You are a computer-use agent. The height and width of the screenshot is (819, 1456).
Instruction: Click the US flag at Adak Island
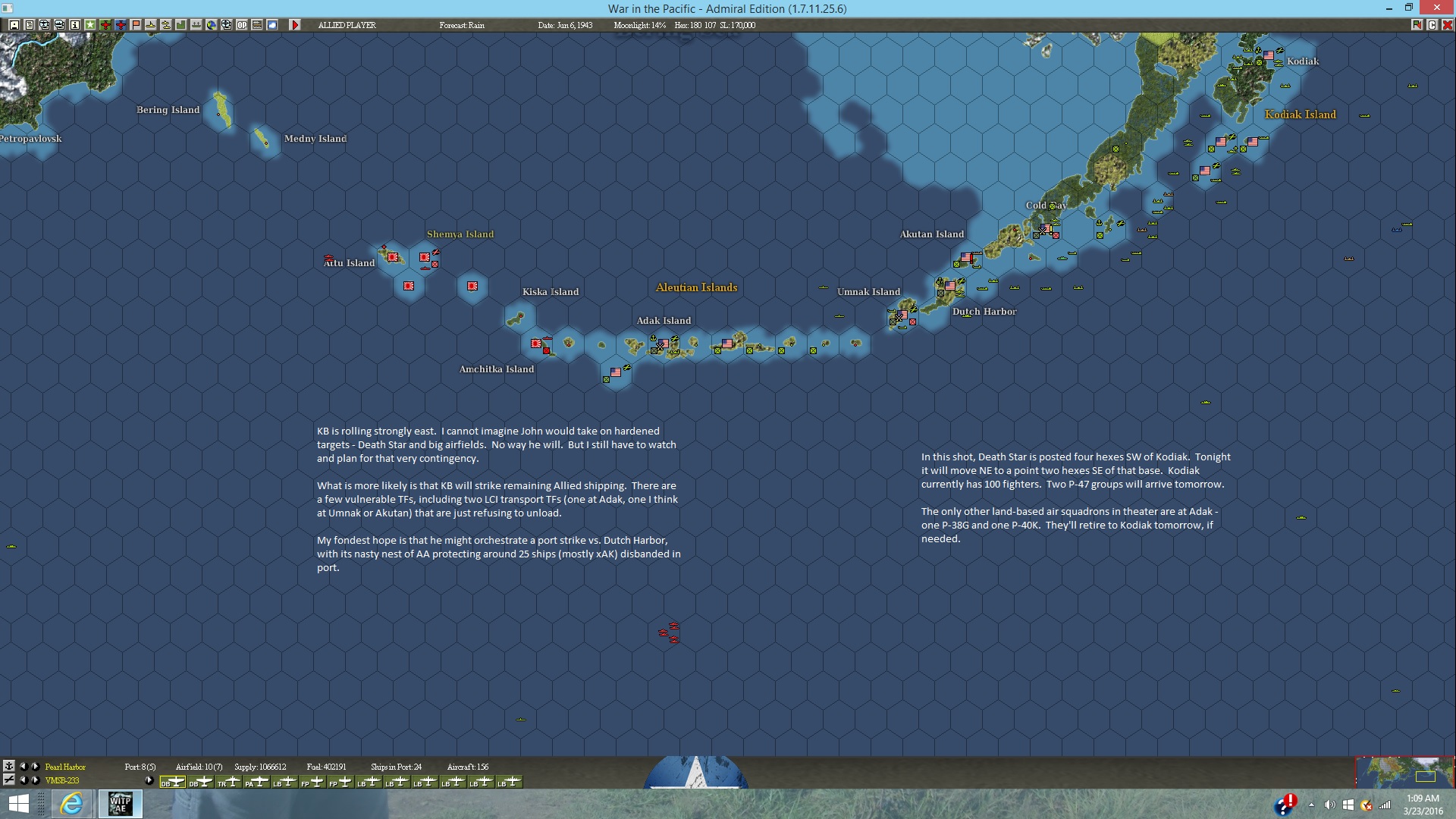pyautogui.click(x=664, y=344)
